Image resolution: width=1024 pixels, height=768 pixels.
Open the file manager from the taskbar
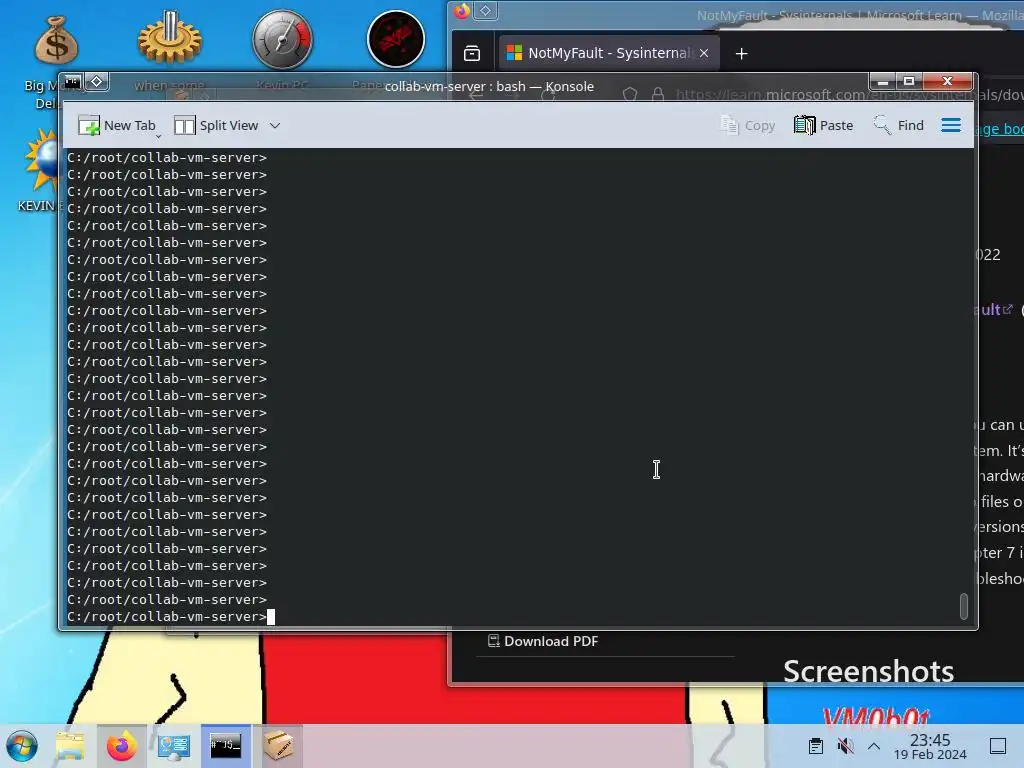(x=70, y=746)
